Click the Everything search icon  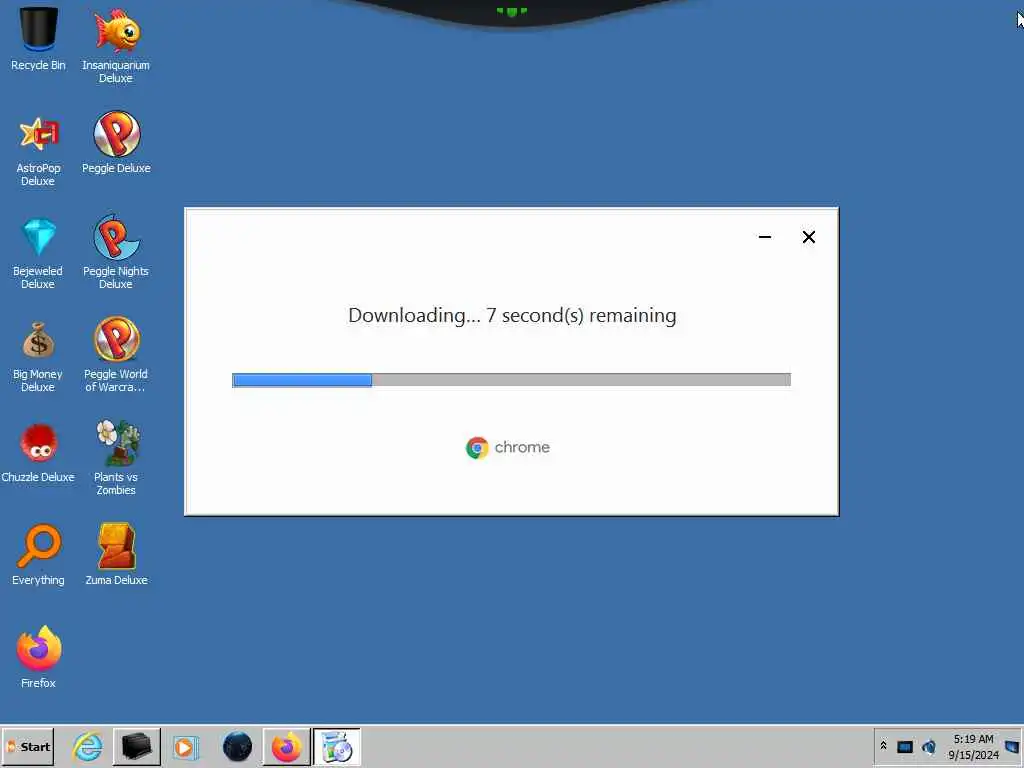[38, 554]
